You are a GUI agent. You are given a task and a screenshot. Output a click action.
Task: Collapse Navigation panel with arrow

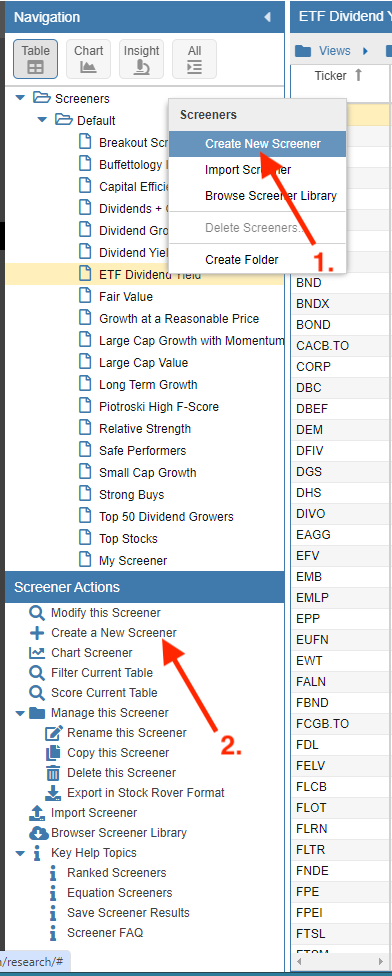click(x=268, y=17)
